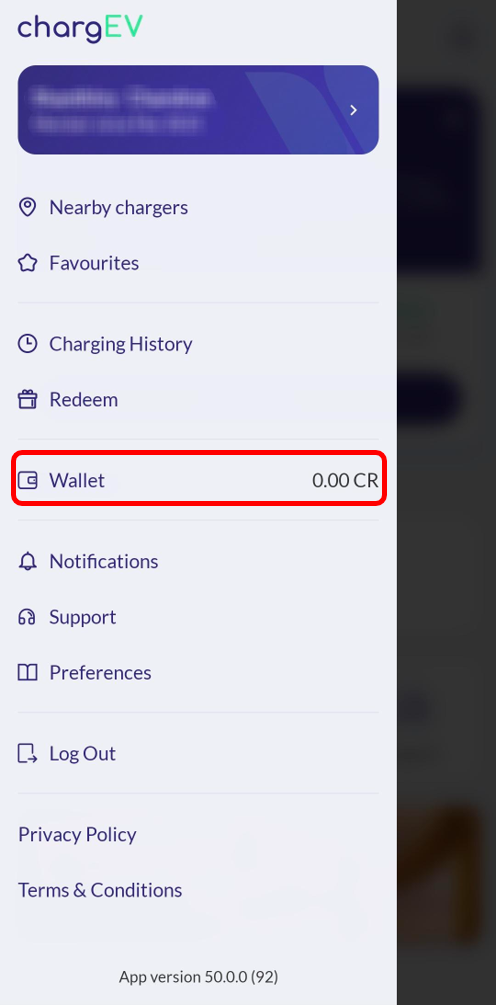Viewport: 496px width, 1005px height.
Task: Dismiss the drawer via dimmed background area
Action: click(x=447, y=502)
